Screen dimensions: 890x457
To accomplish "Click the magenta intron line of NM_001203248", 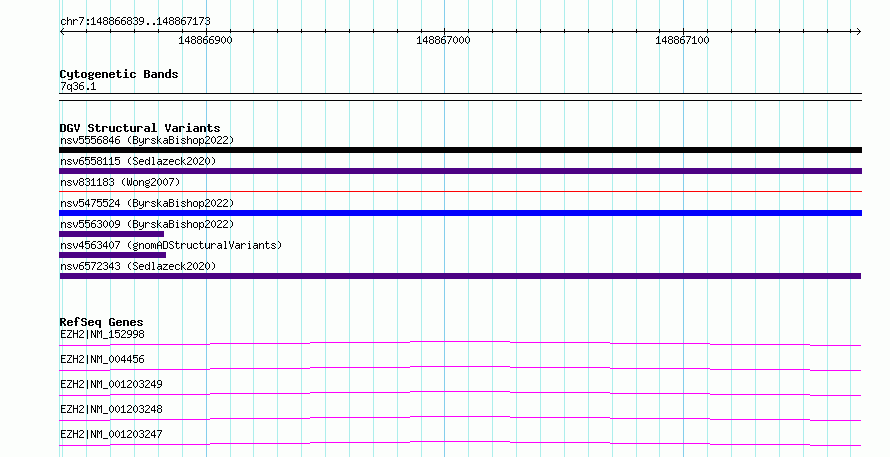I will [x=460, y=417].
